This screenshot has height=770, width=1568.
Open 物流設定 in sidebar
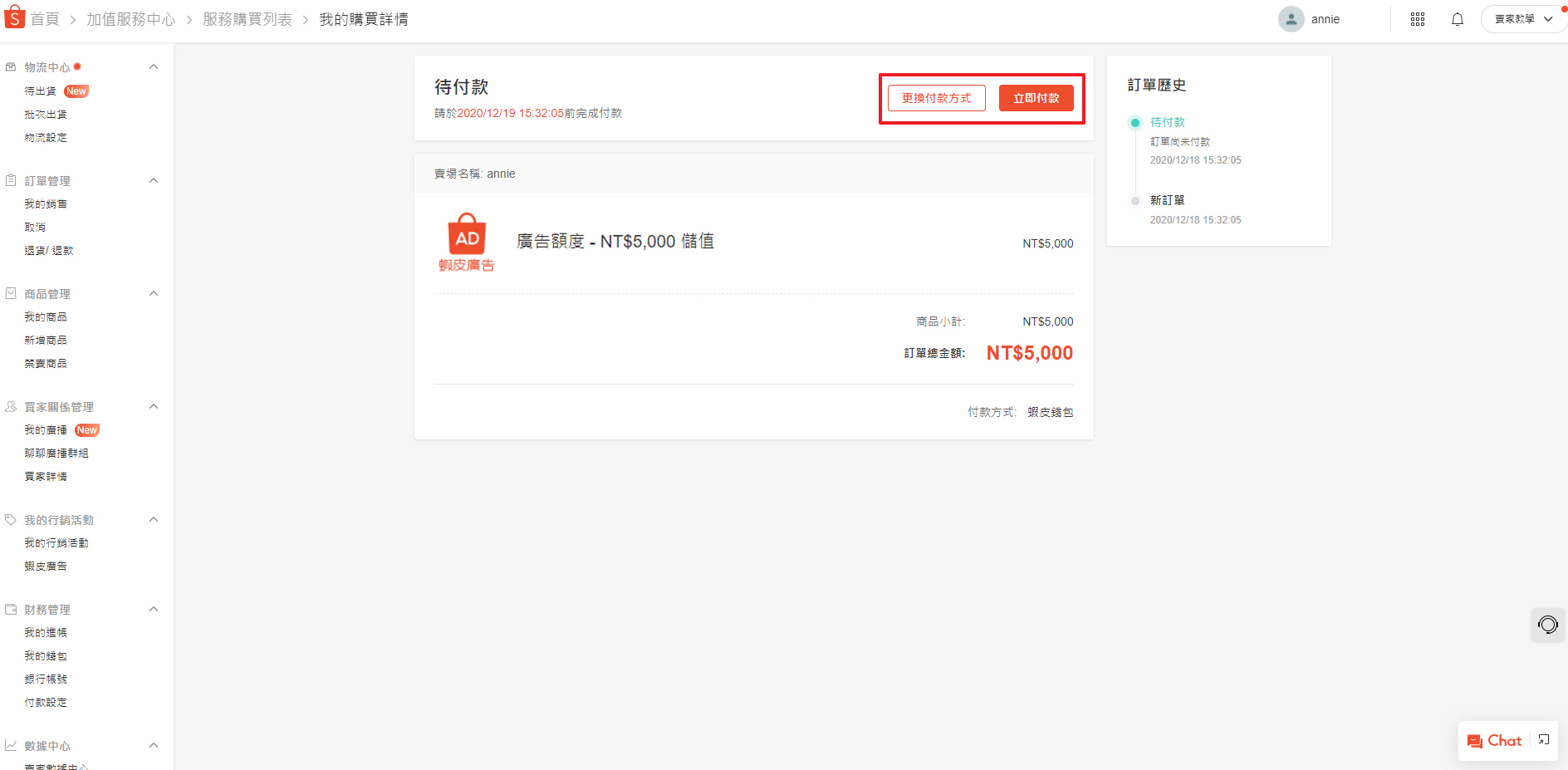(x=46, y=138)
